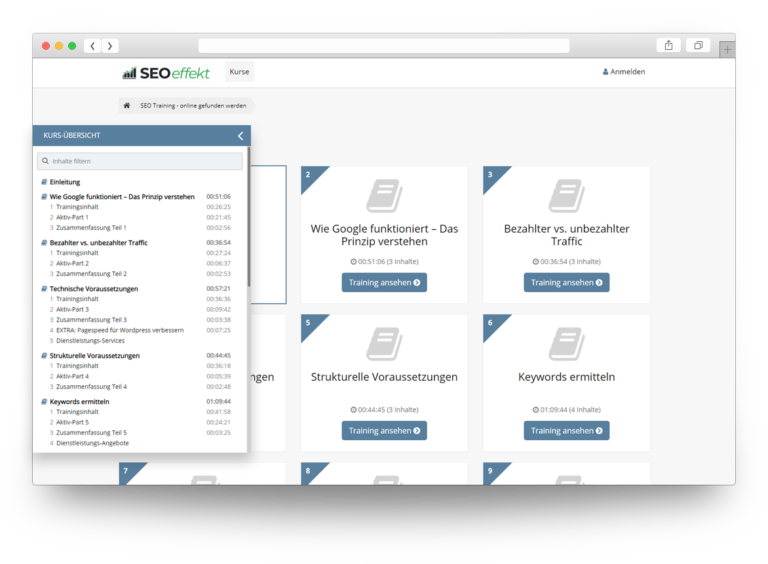Select Einleitung in course overview
Image resolution: width=768 pixels, height=564 pixels.
(65, 182)
